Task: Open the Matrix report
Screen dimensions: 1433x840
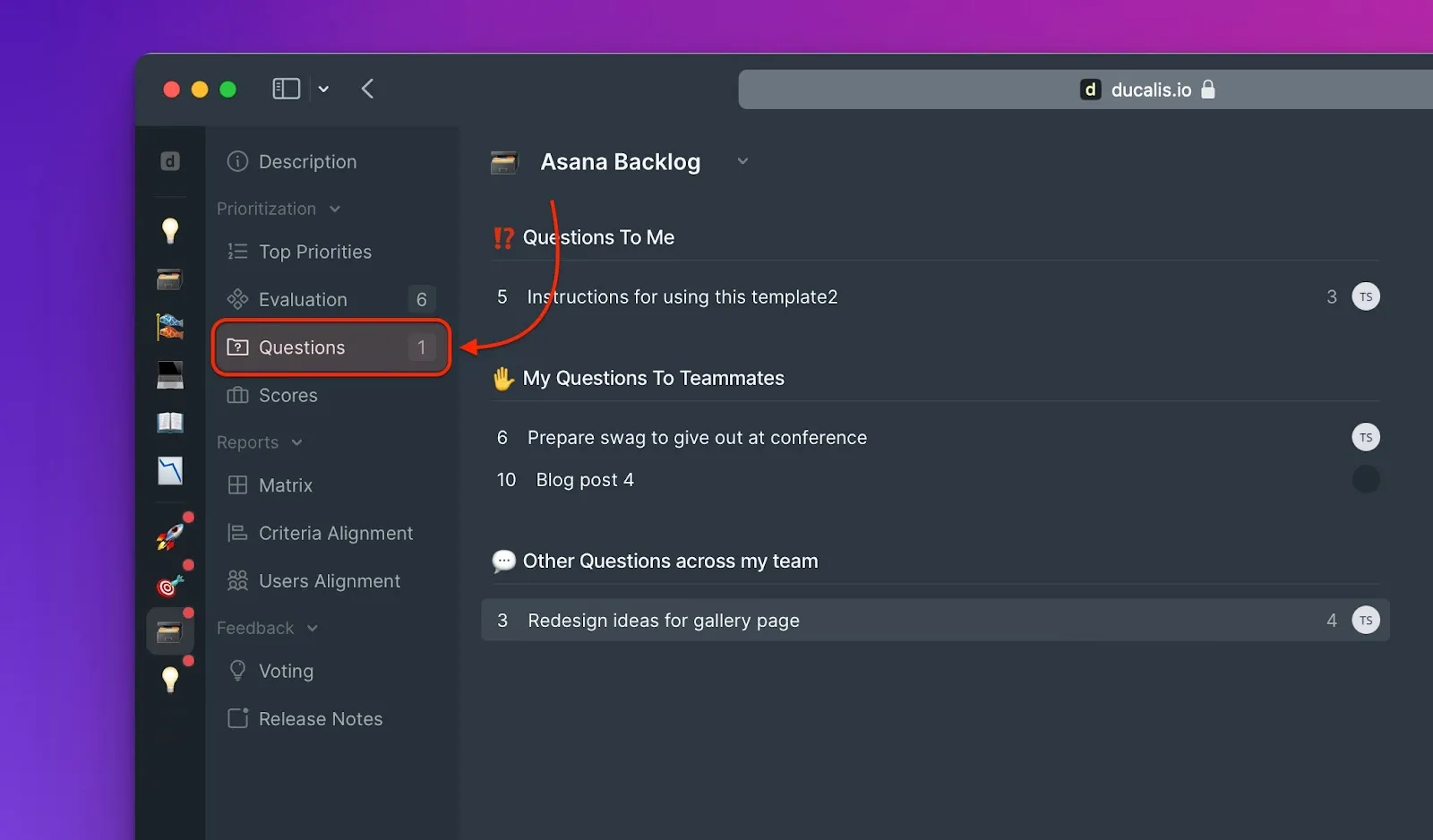Action: point(285,485)
